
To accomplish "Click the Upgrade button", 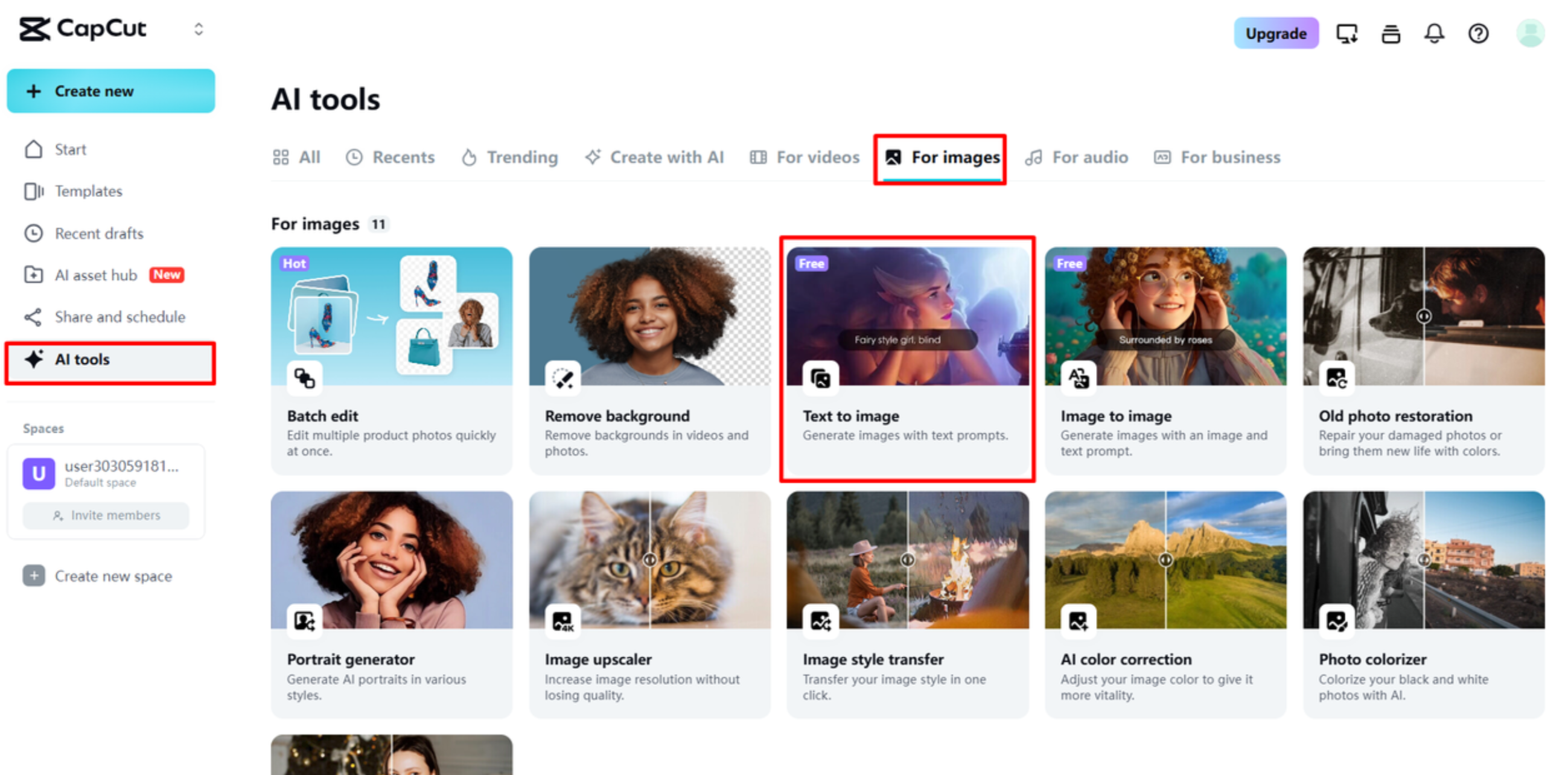I will tap(1276, 33).
